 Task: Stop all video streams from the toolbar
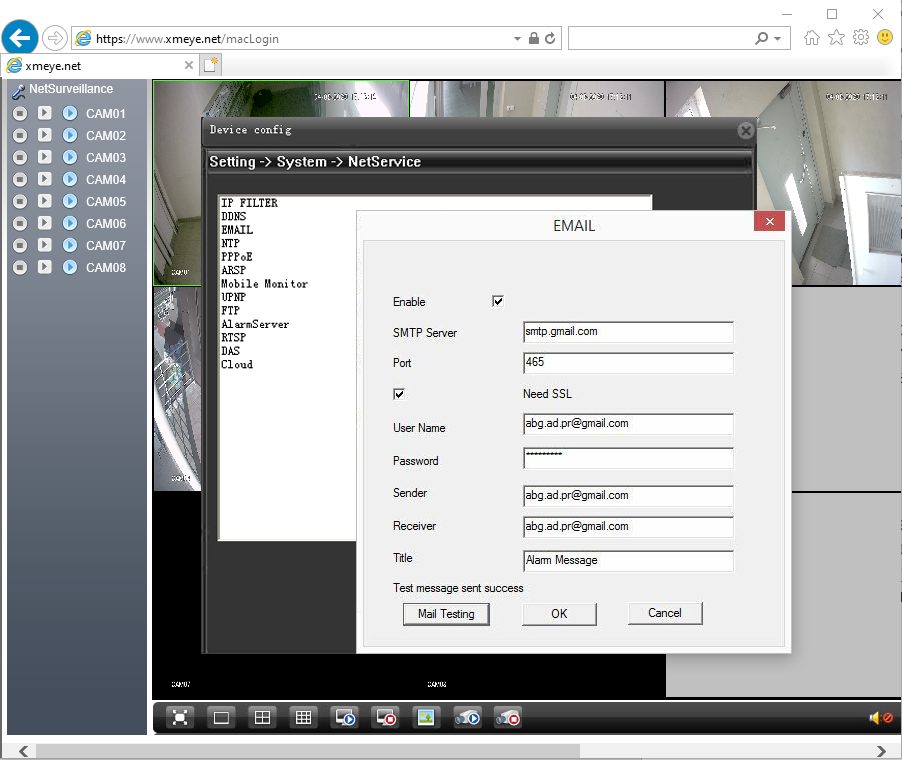tap(386, 717)
